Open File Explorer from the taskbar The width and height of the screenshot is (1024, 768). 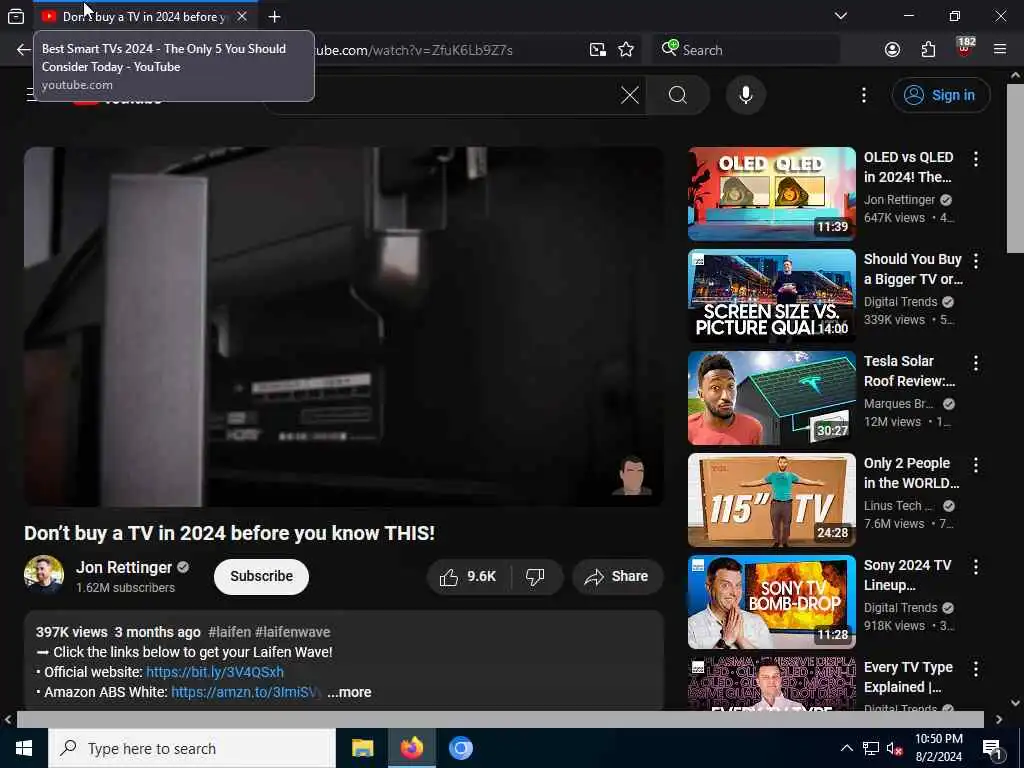point(362,748)
